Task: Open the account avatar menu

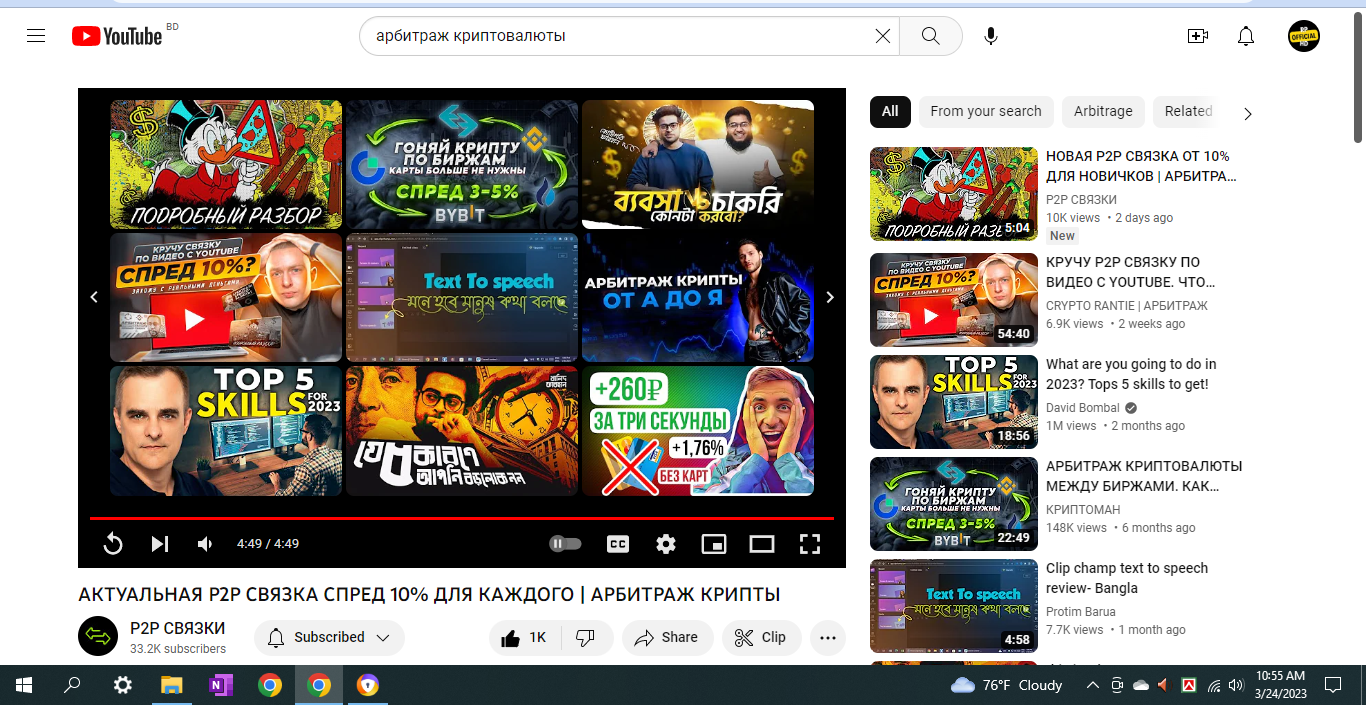Action: pyautogui.click(x=1304, y=36)
